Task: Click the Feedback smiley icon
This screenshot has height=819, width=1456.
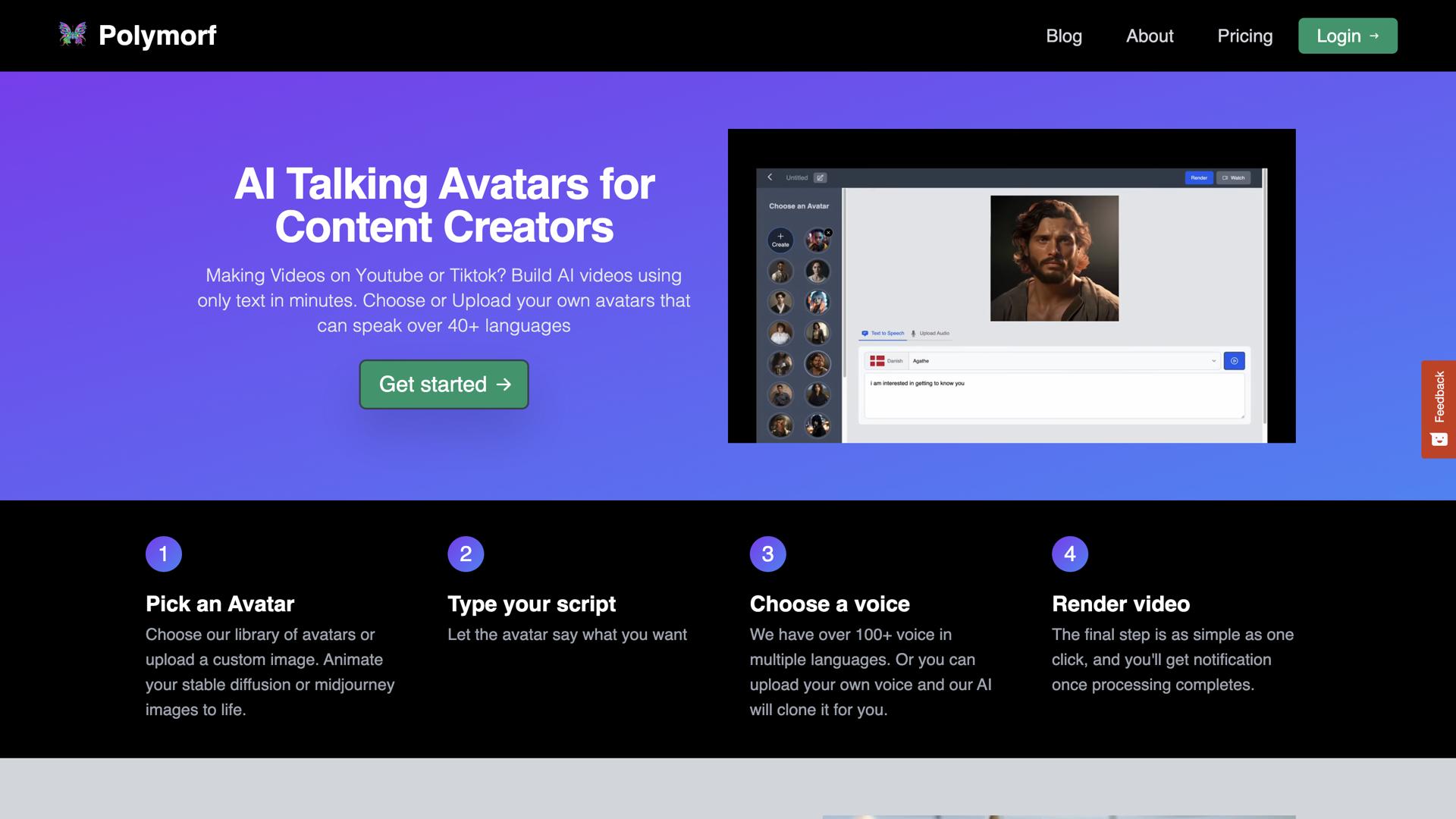Action: point(1439,439)
